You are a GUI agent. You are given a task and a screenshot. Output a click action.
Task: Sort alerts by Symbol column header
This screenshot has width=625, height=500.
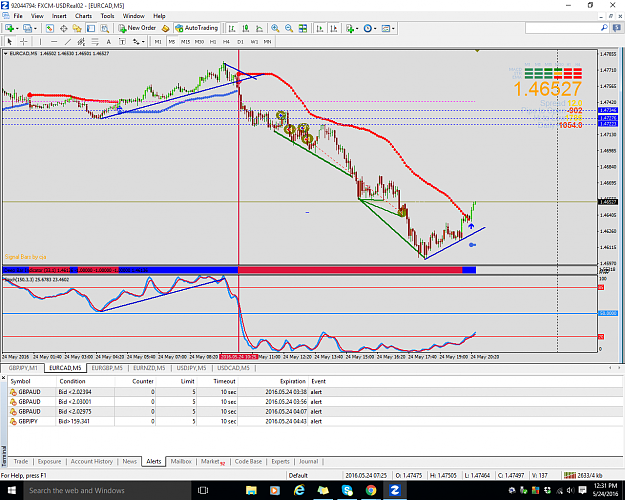point(20,381)
